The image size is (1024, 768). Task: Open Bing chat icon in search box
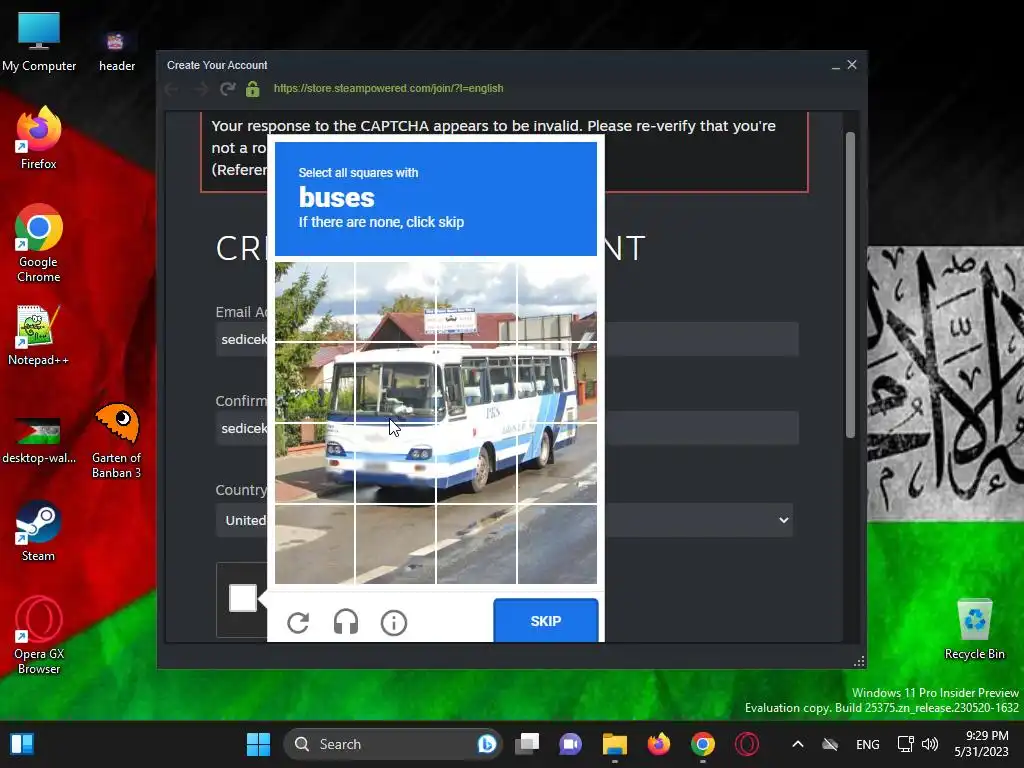tap(487, 744)
